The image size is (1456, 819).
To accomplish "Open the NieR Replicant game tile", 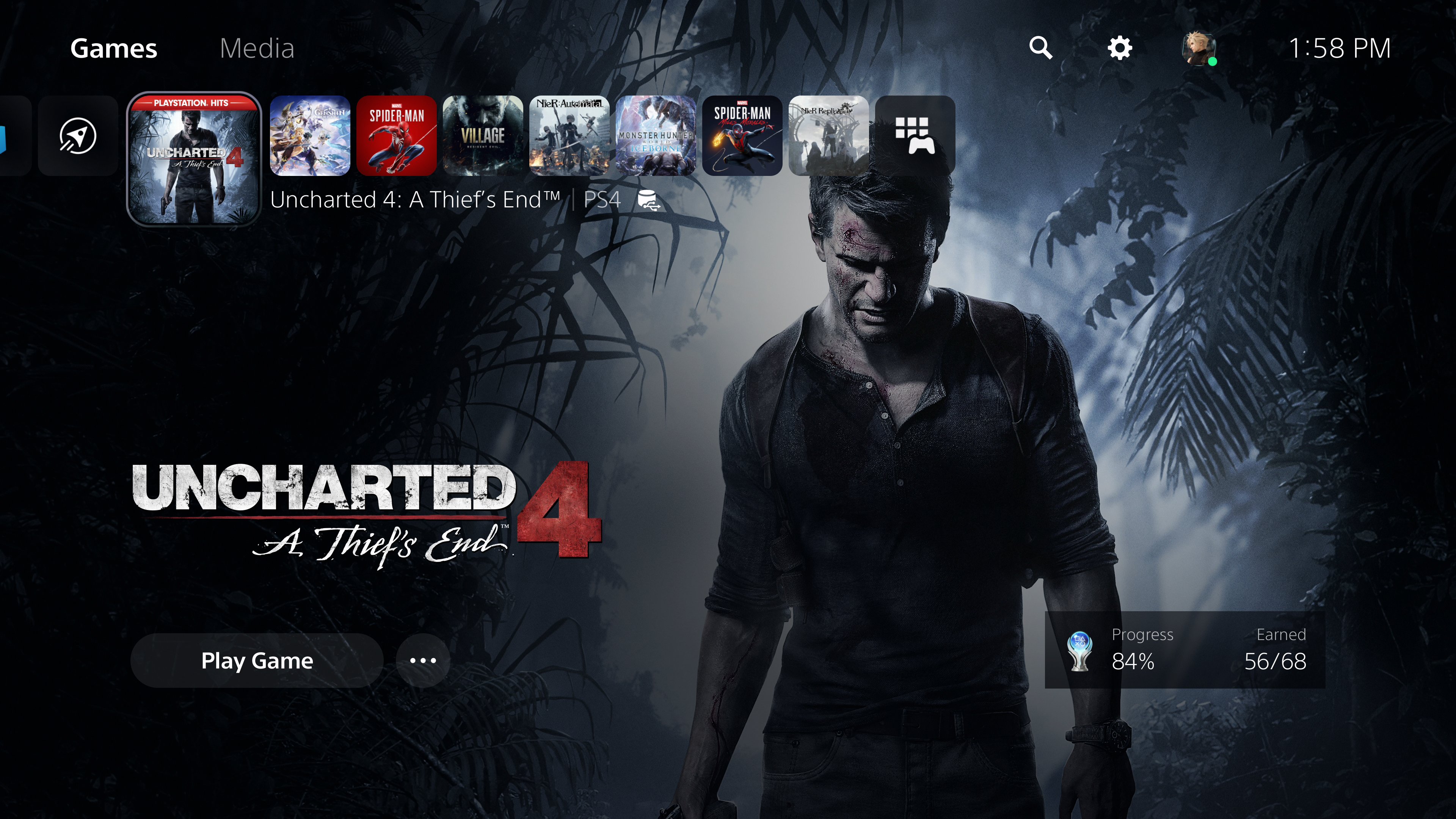I will [828, 136].
